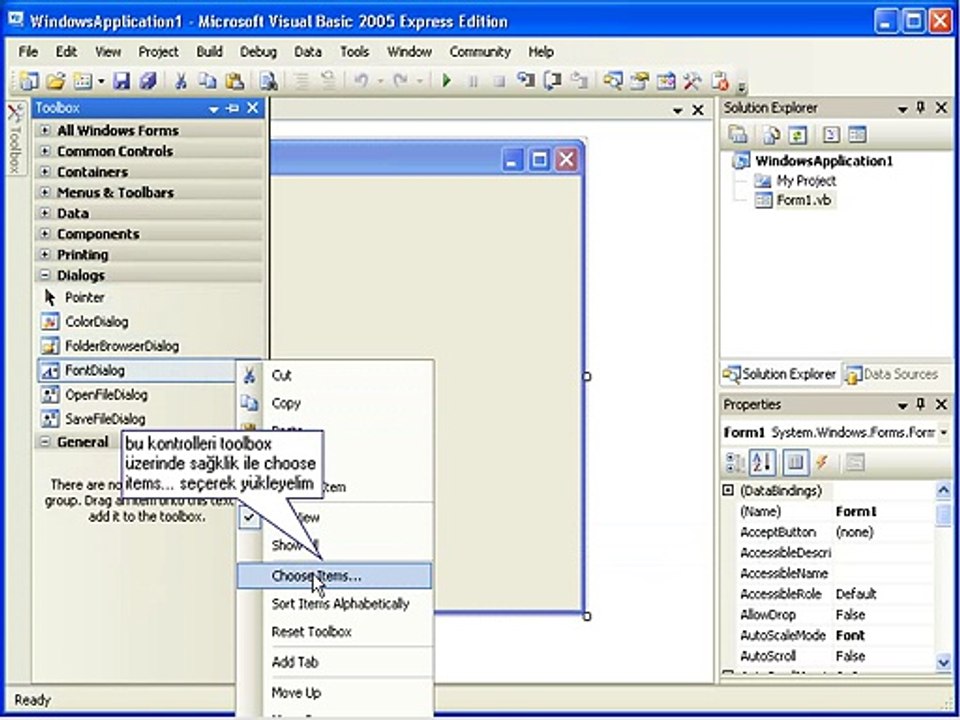The height and width of the screenshot is (720, 960).
Task: Click the Open File folder icon
Action: click(56, 81)
